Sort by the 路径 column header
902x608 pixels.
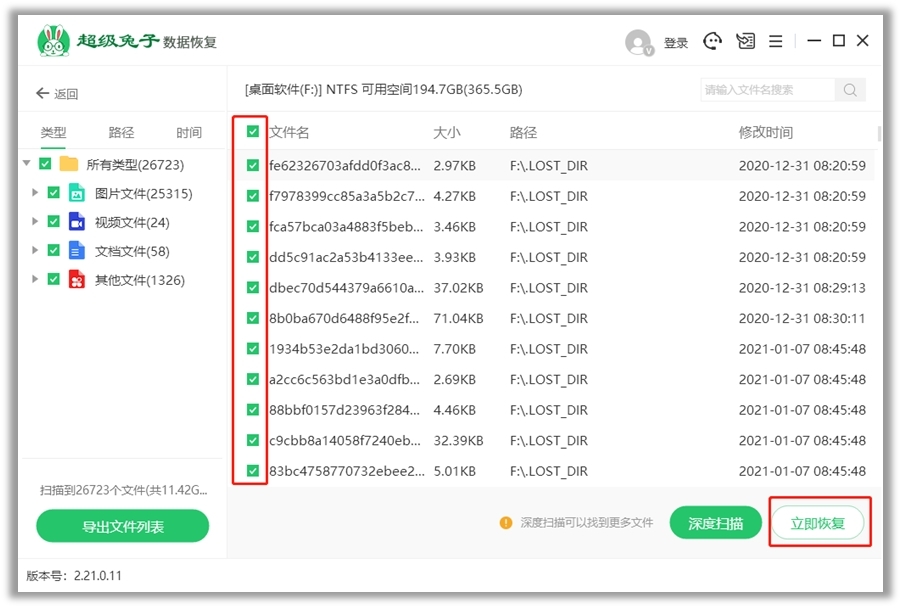click(523, 133)
